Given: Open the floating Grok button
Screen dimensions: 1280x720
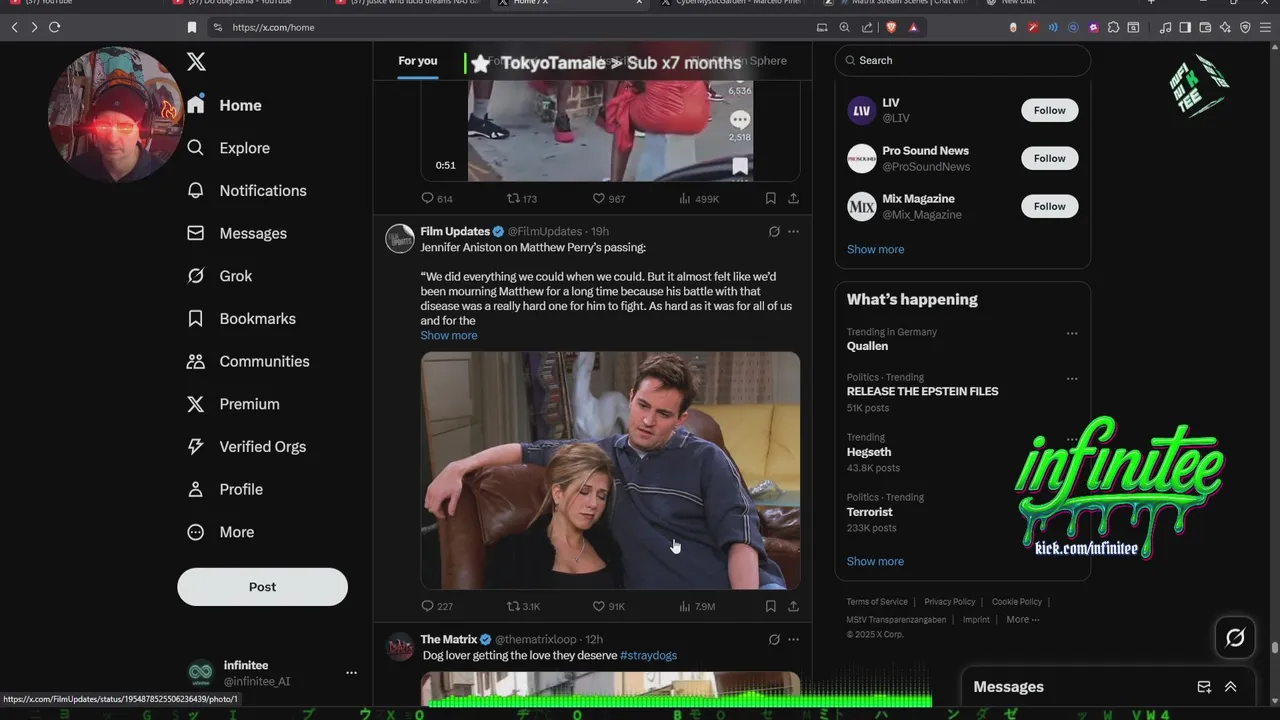Looking at the screenshot, I should [1235, 637].
